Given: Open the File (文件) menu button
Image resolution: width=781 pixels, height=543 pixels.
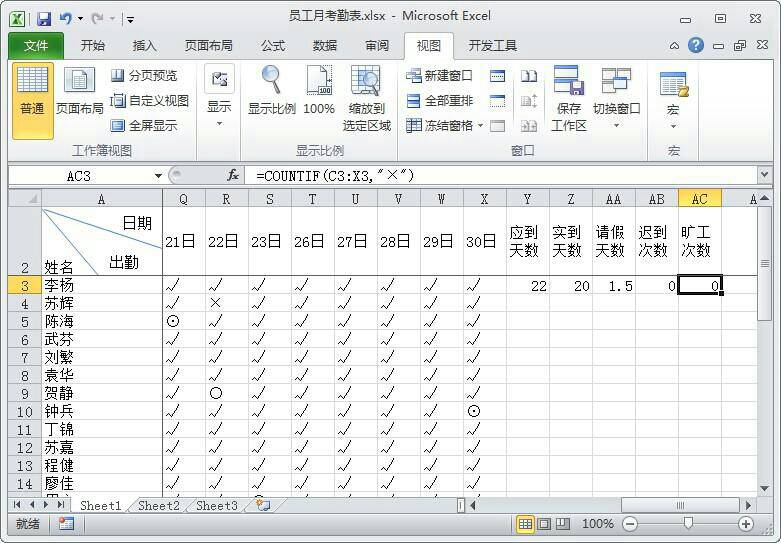Looking at the screenshot, I should pyautogui.click(x=36, y=46).
